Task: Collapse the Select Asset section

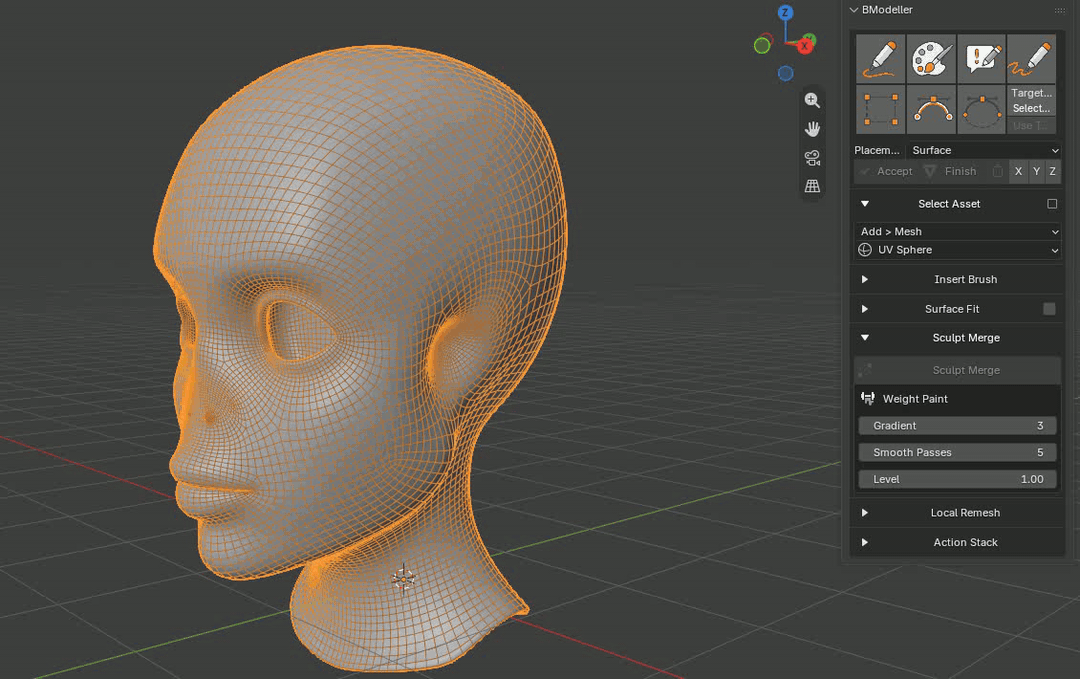Action: [865, 204]
